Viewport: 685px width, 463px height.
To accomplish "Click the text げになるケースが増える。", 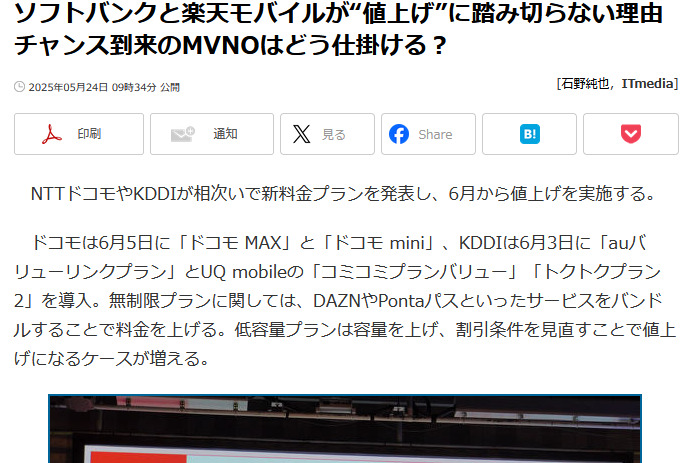I will click(x=112, y=359).
